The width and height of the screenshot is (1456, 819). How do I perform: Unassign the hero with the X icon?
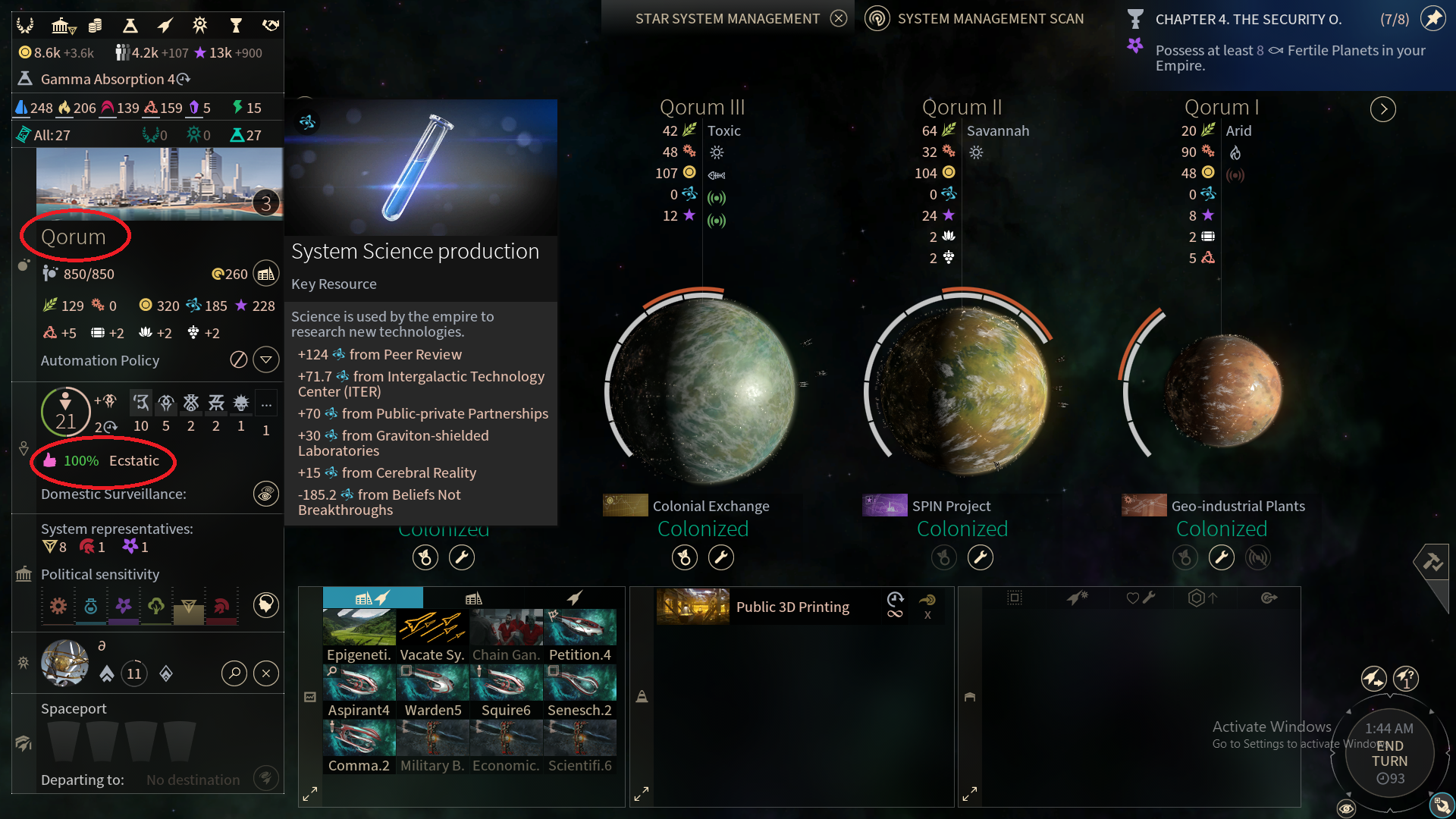click(266, 673)
